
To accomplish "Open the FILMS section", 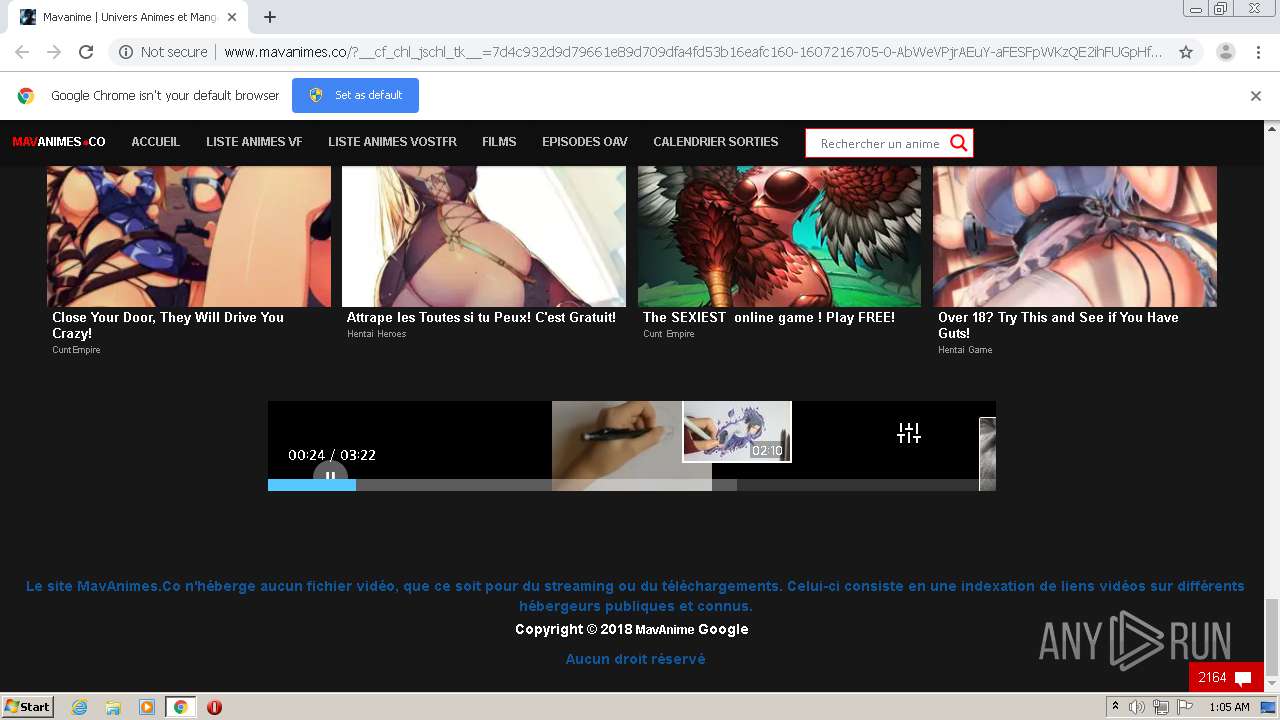I will (499, 142).
